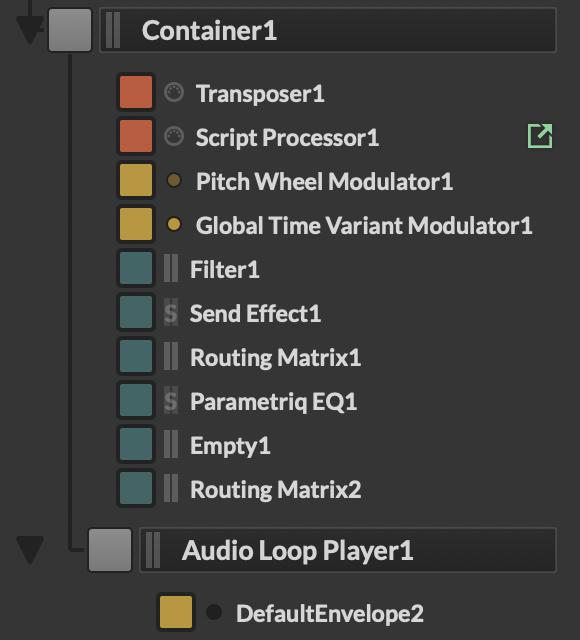The image size is (580, 640).
Task: Click the orange square next to Transposer1
Action: (x=136, y=92)
